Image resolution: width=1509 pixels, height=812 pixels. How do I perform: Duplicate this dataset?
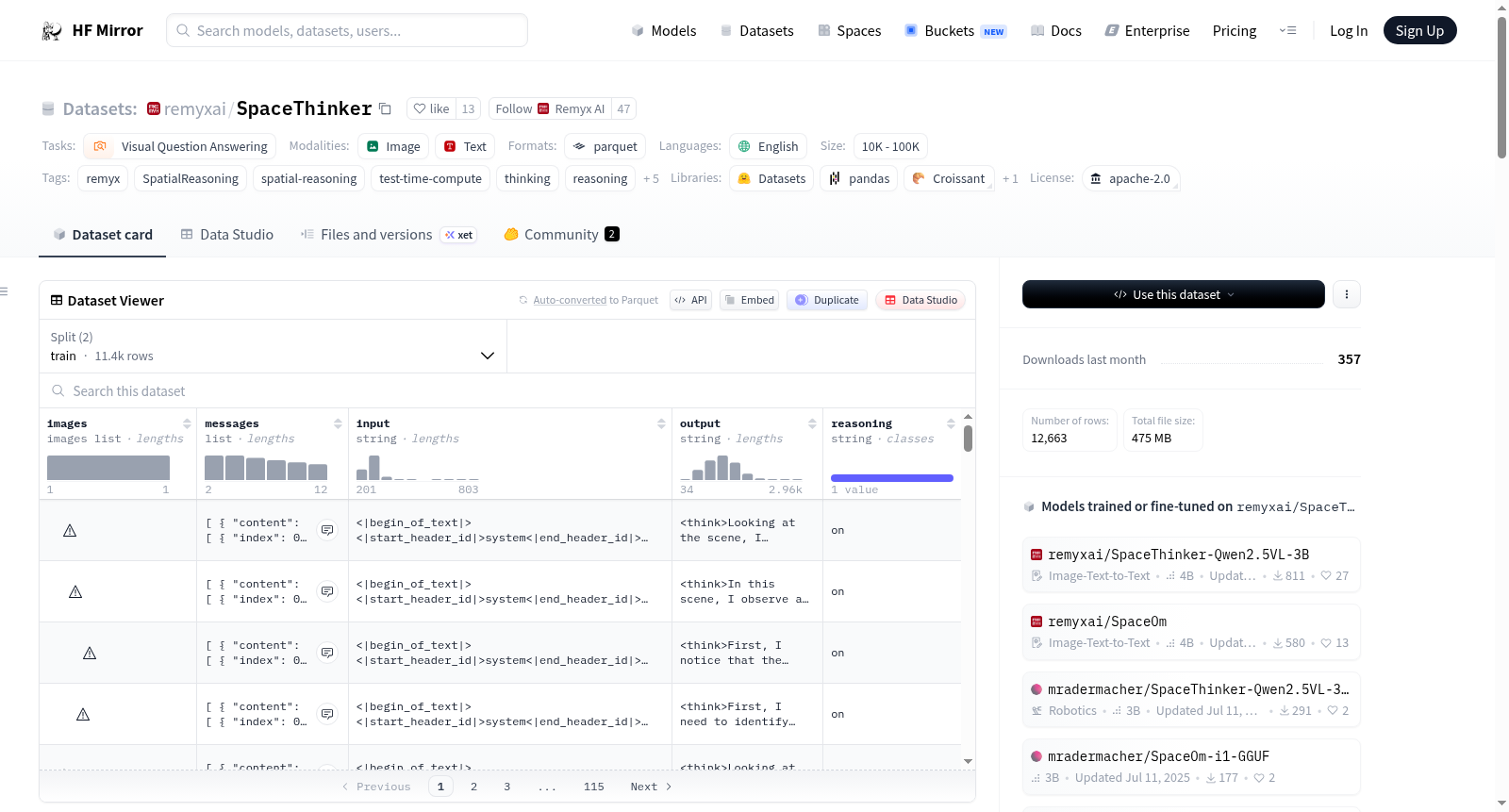tap(827, 300)
